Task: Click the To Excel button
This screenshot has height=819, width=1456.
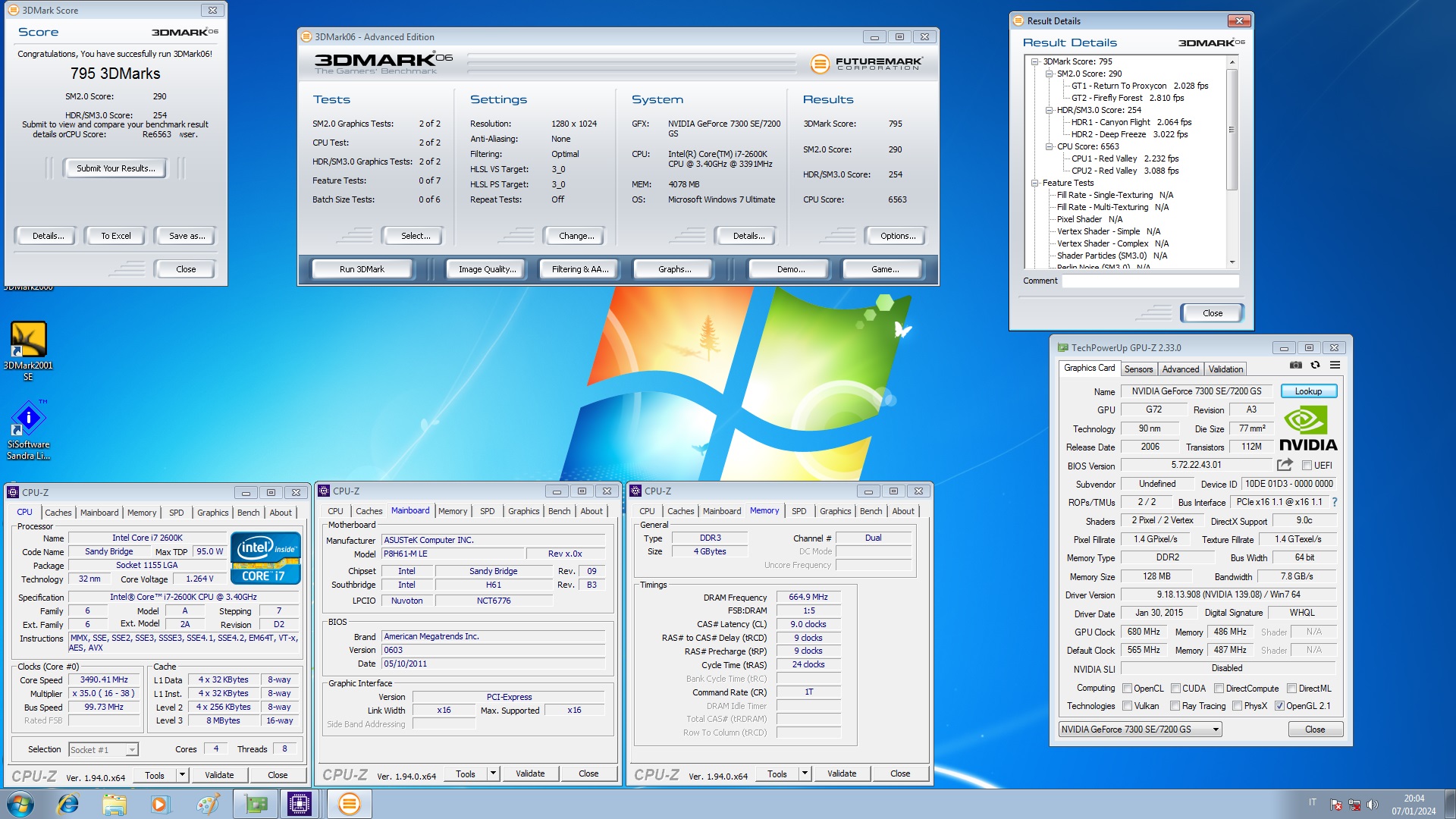Action: 116,236
